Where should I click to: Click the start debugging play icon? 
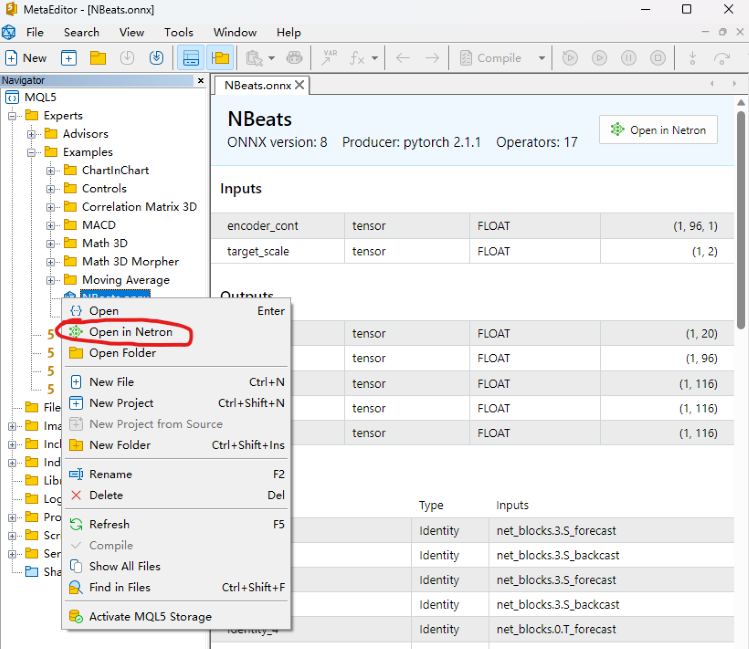coord(570,58)
